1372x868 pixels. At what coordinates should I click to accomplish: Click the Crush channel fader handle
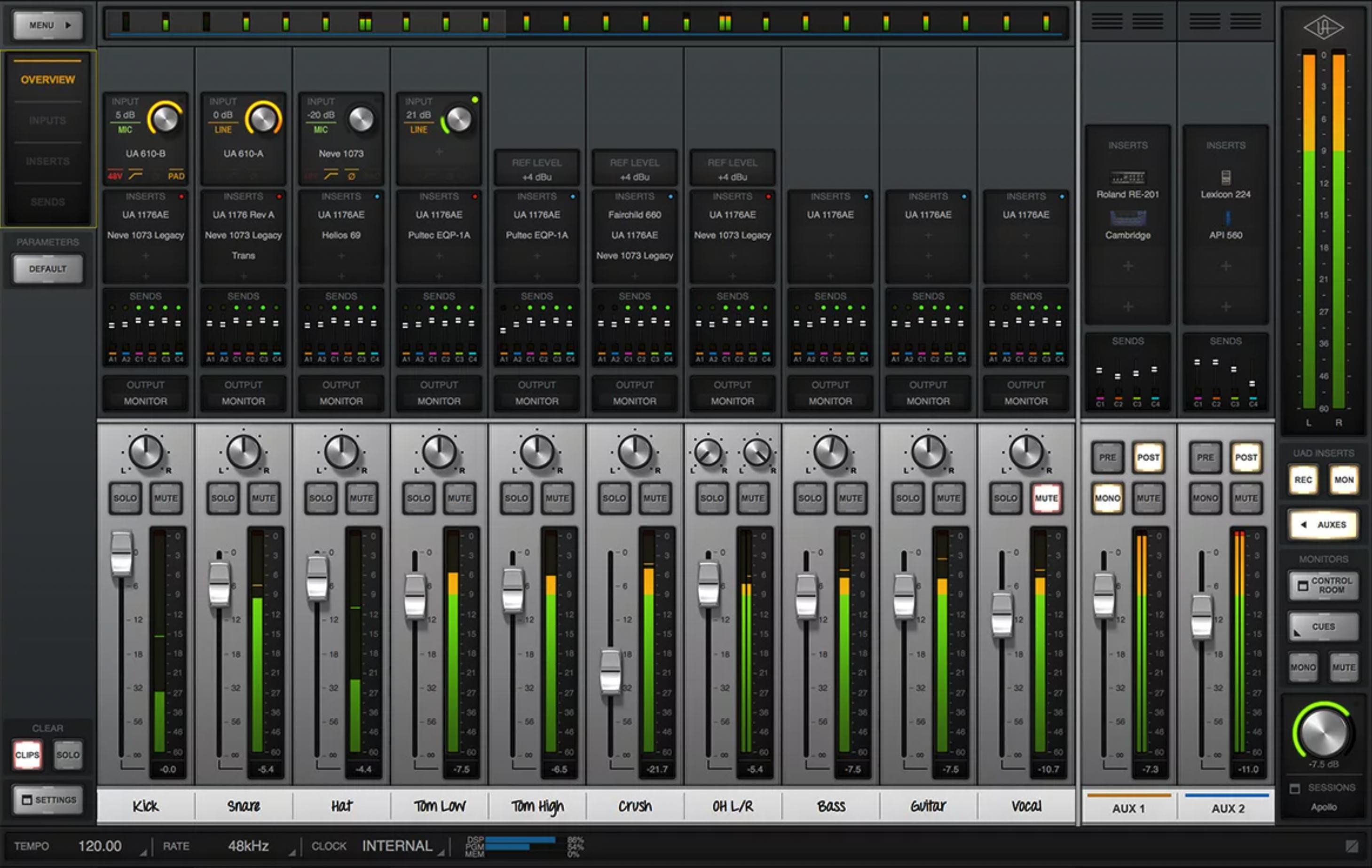(x=611, y=671)
